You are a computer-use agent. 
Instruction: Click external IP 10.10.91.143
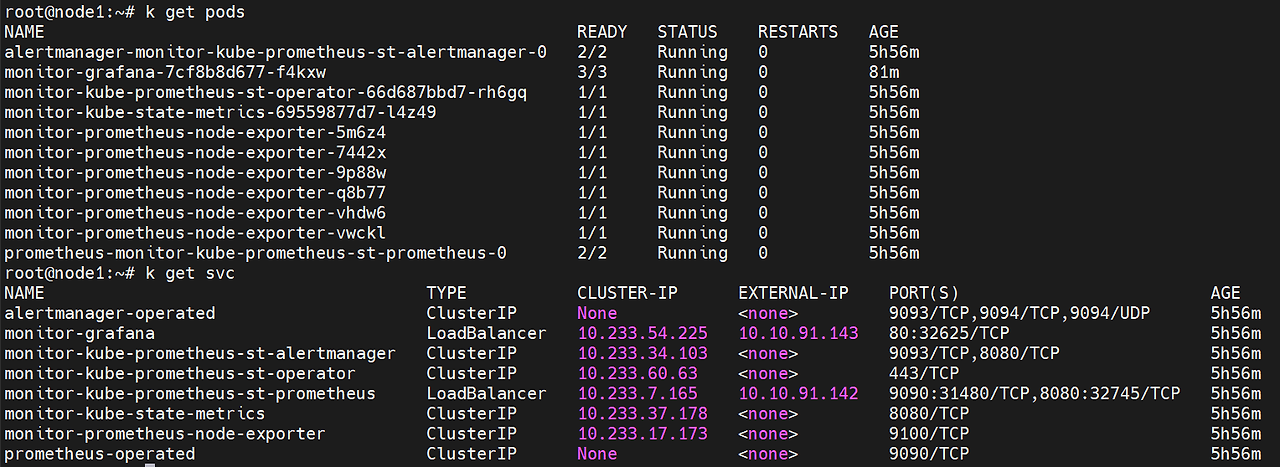coord(798,333)
